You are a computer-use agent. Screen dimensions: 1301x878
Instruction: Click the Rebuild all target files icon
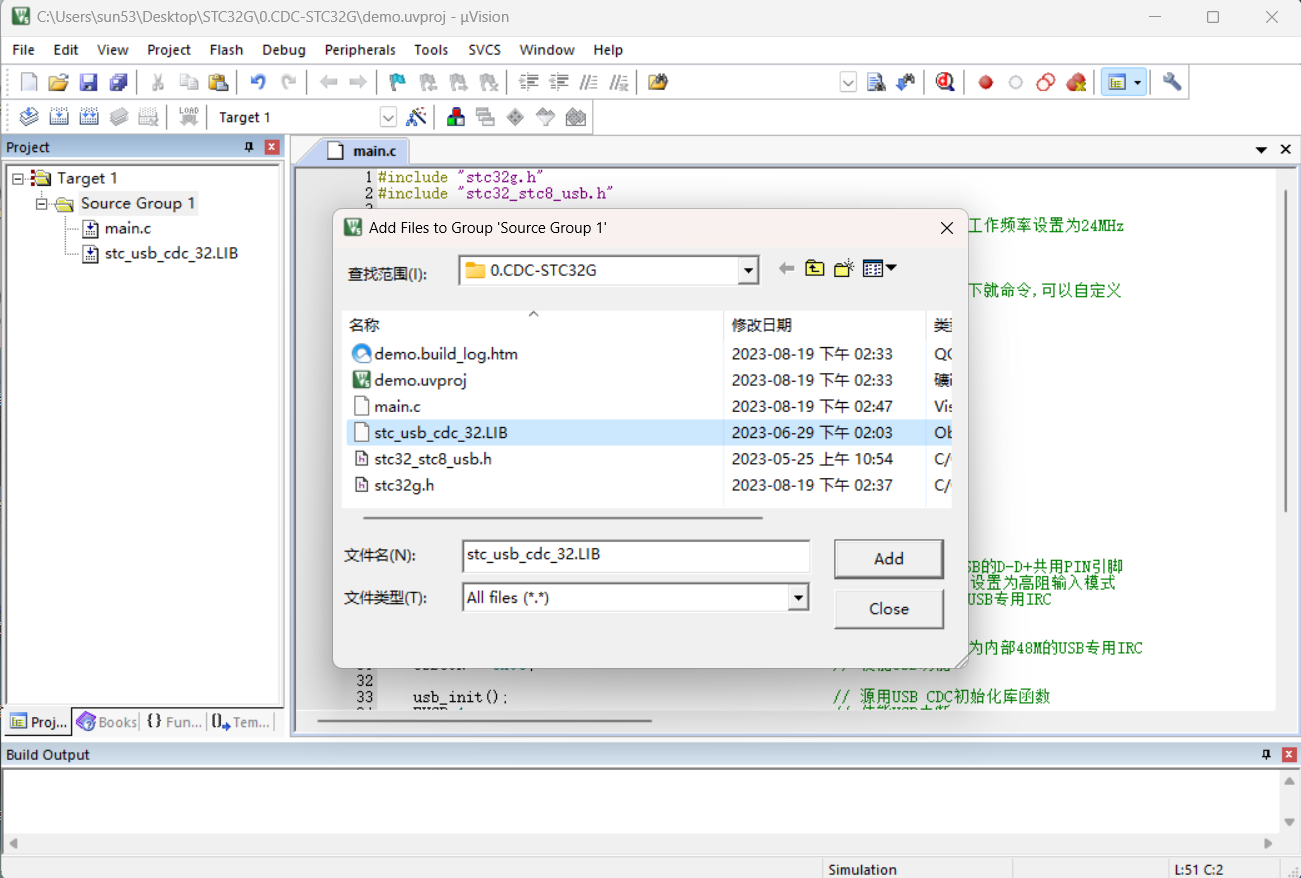coord(89,117)
